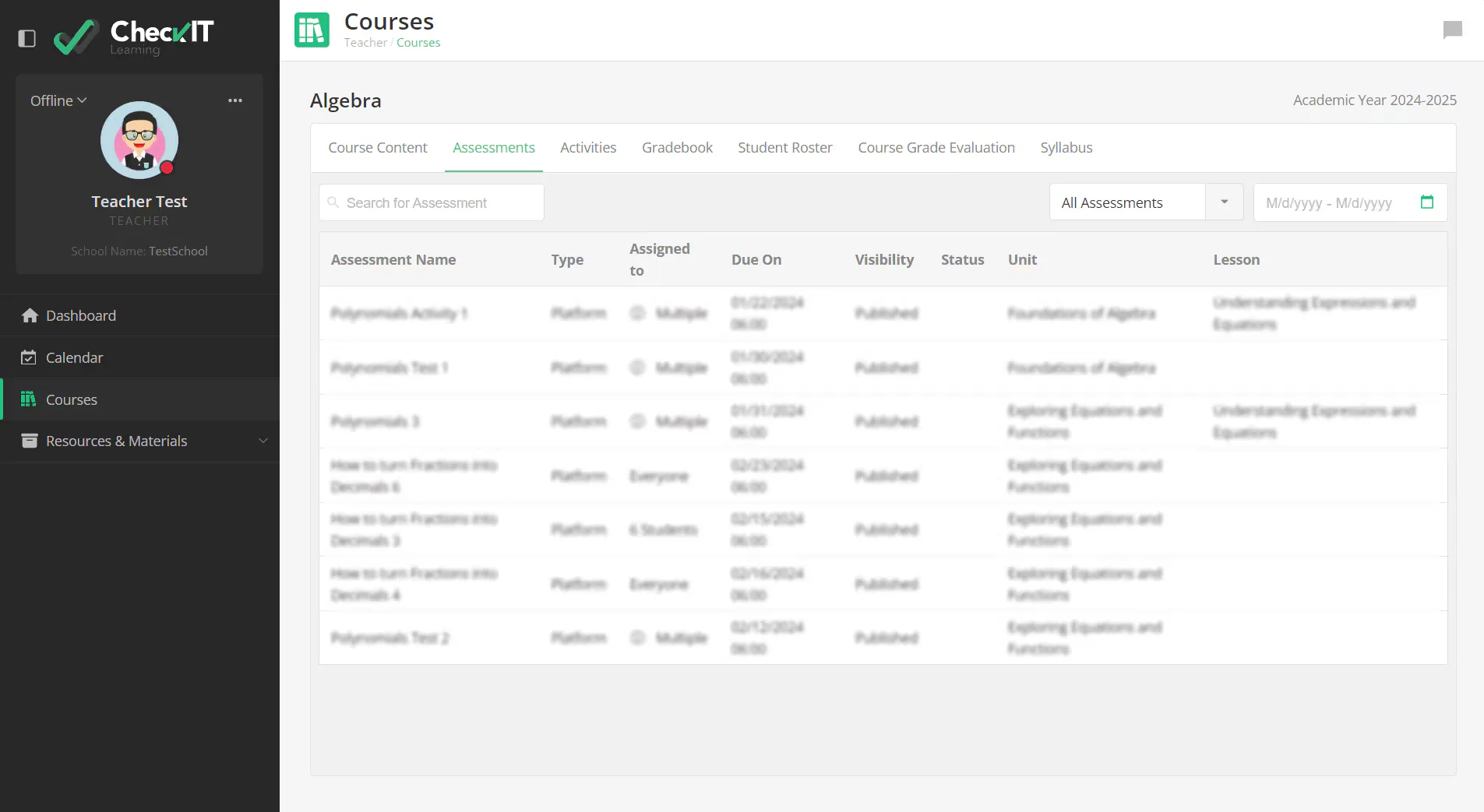The height and width of the screenshot is (812, 1484).
Task: Sort by Due On column header
Action: pos(756,260)
